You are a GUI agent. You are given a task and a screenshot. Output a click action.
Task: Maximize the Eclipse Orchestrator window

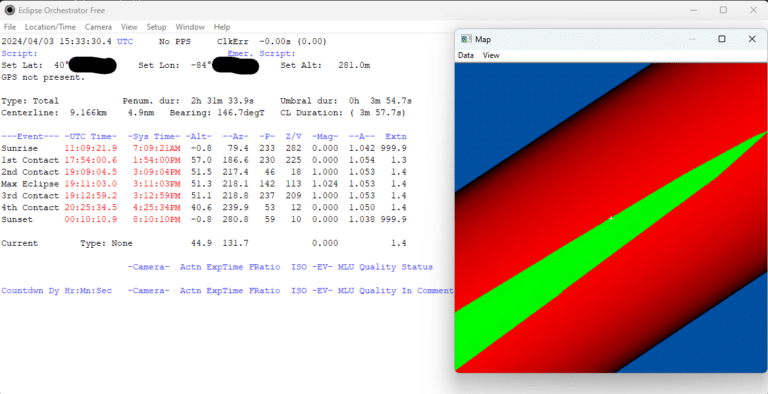coord(723,10)
